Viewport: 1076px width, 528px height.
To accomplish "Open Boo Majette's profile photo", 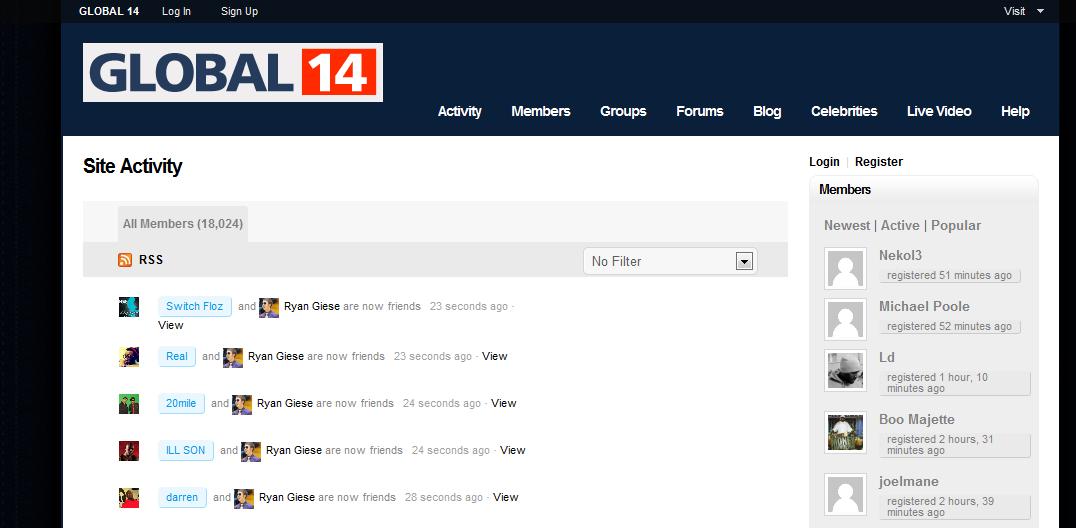I will 845,433.
